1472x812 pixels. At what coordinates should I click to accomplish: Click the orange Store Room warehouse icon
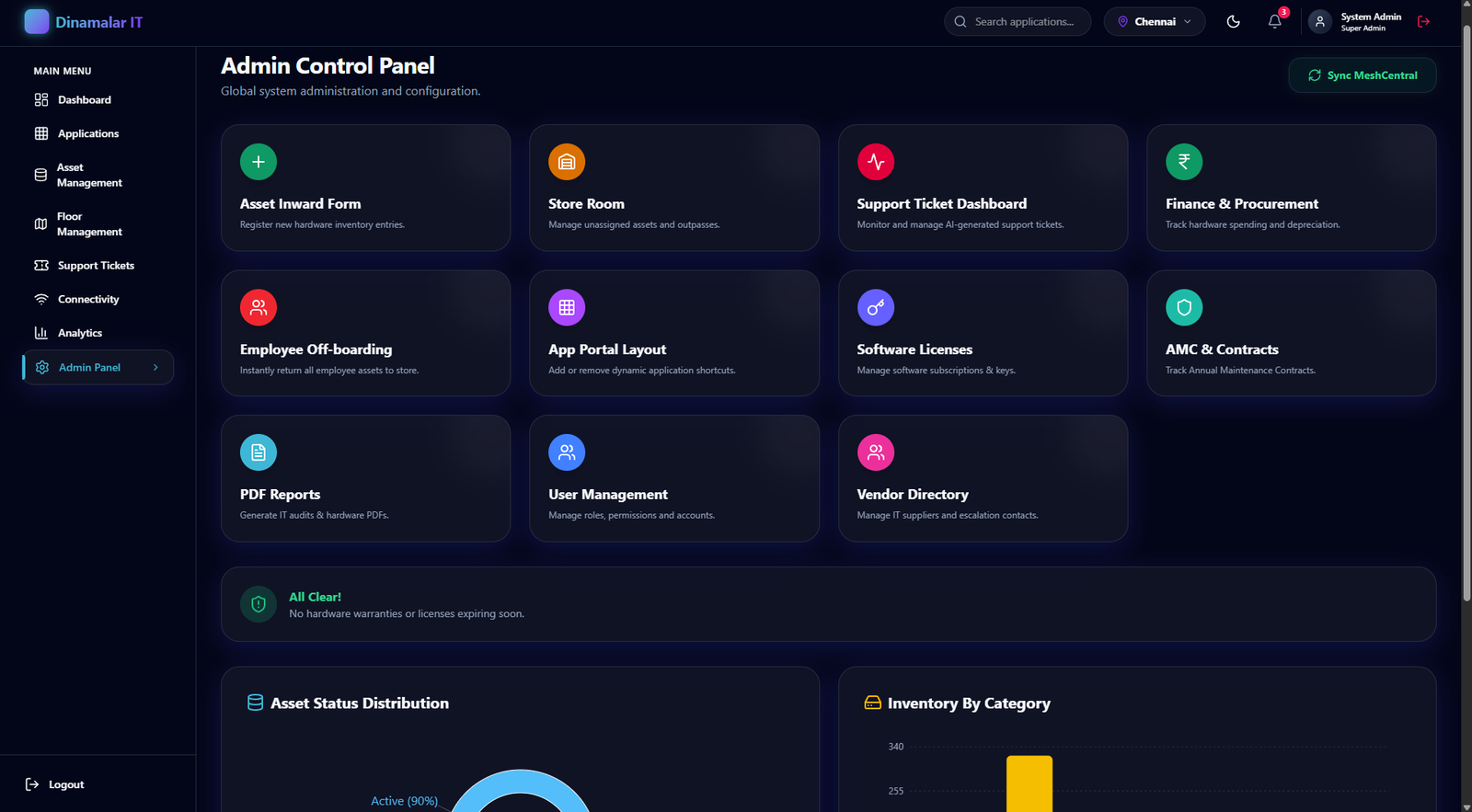click(567, 162)
